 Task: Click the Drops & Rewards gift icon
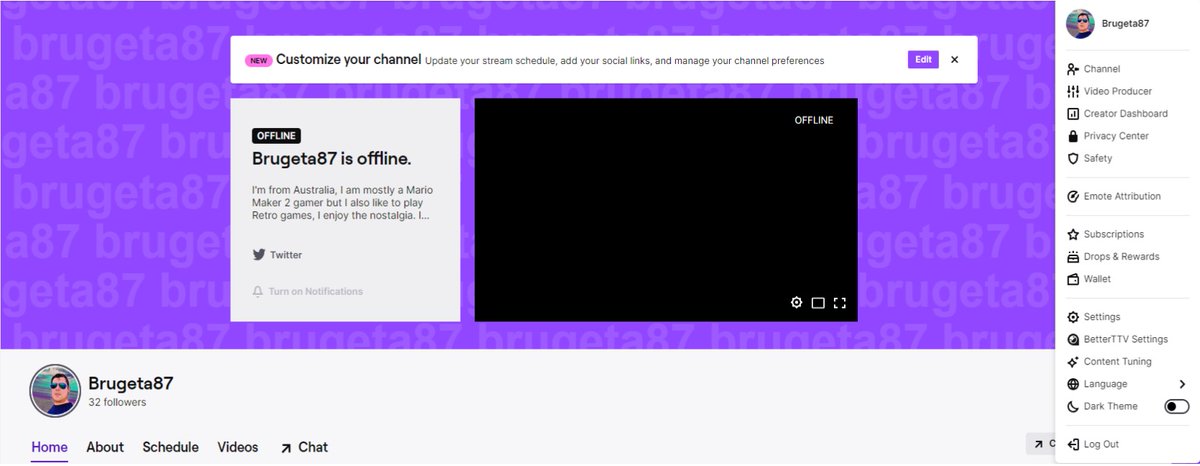coord(1073,257)
